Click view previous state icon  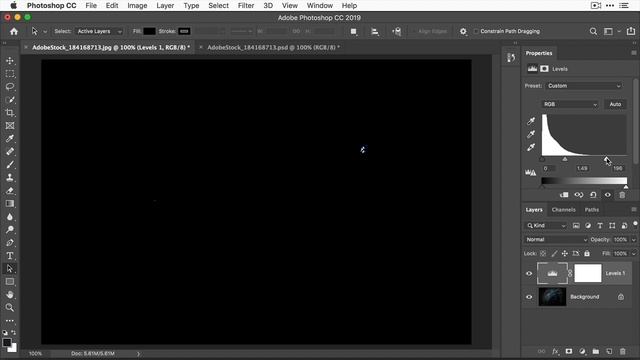[579, 195]
